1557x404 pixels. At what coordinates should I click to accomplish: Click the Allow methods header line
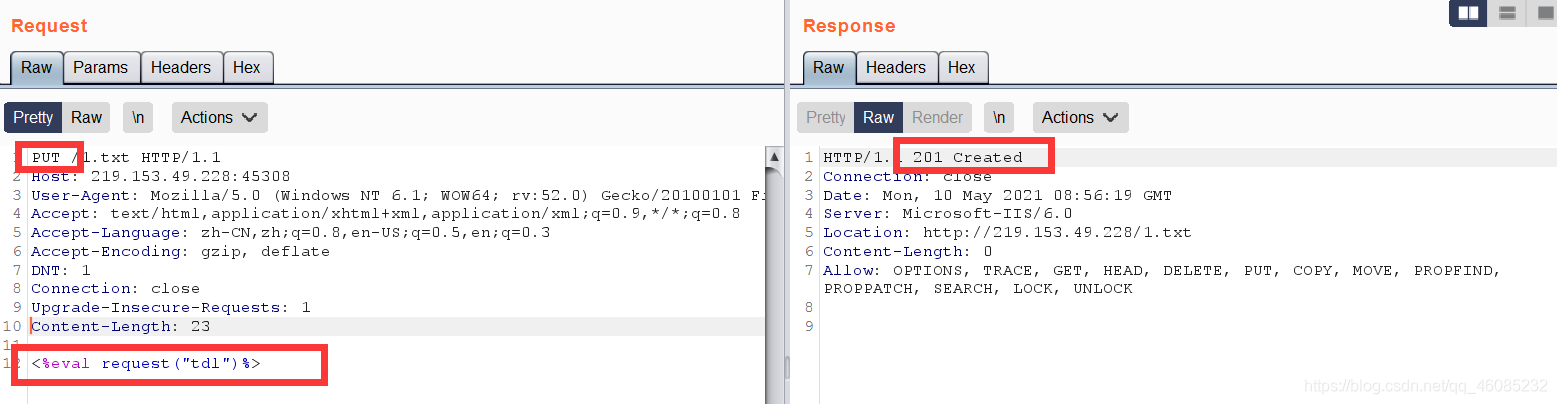(x=1162, y=279)
